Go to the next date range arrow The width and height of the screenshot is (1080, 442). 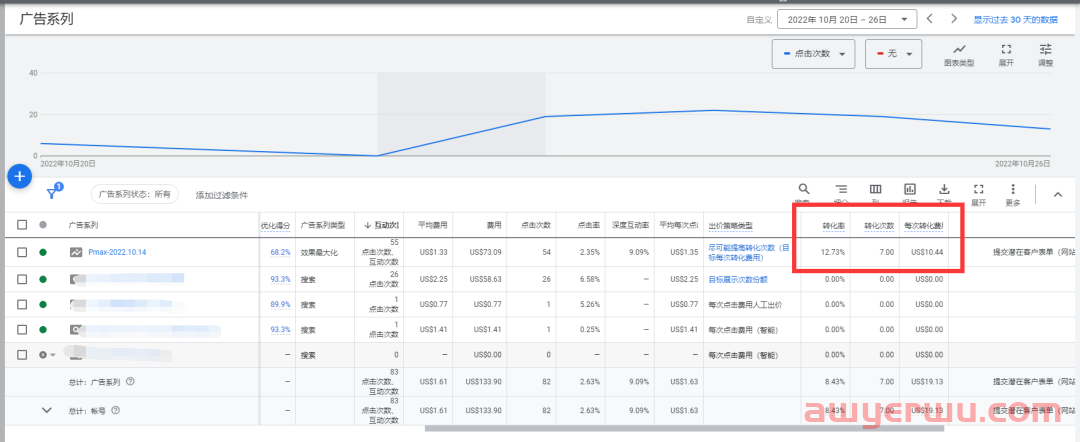click(954, 19)
